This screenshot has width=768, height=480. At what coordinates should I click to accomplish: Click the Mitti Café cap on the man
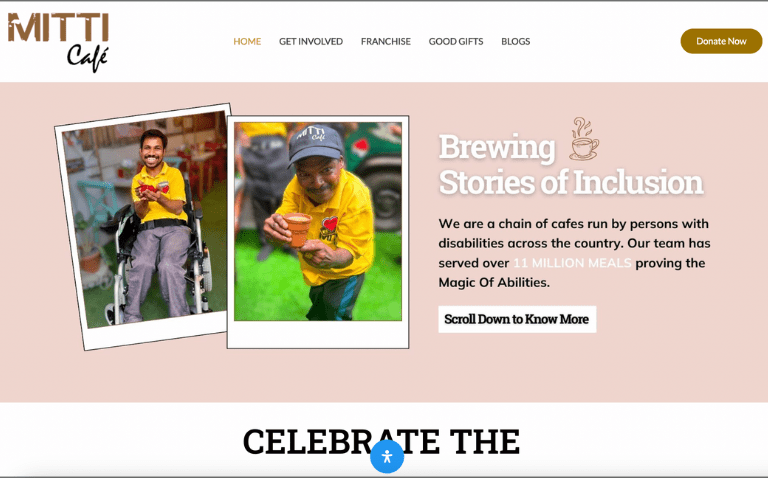[315, 143]
